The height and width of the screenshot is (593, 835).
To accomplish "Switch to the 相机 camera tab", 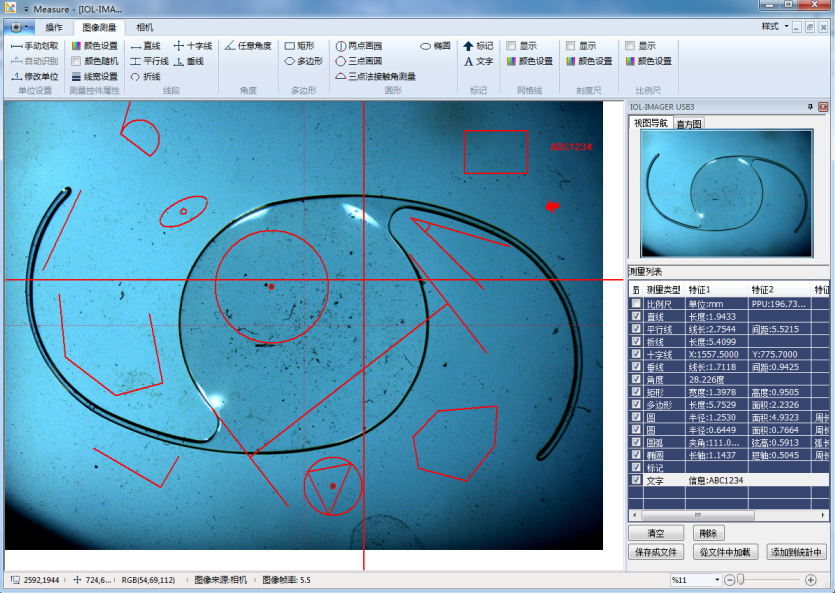I will point(147,27).
